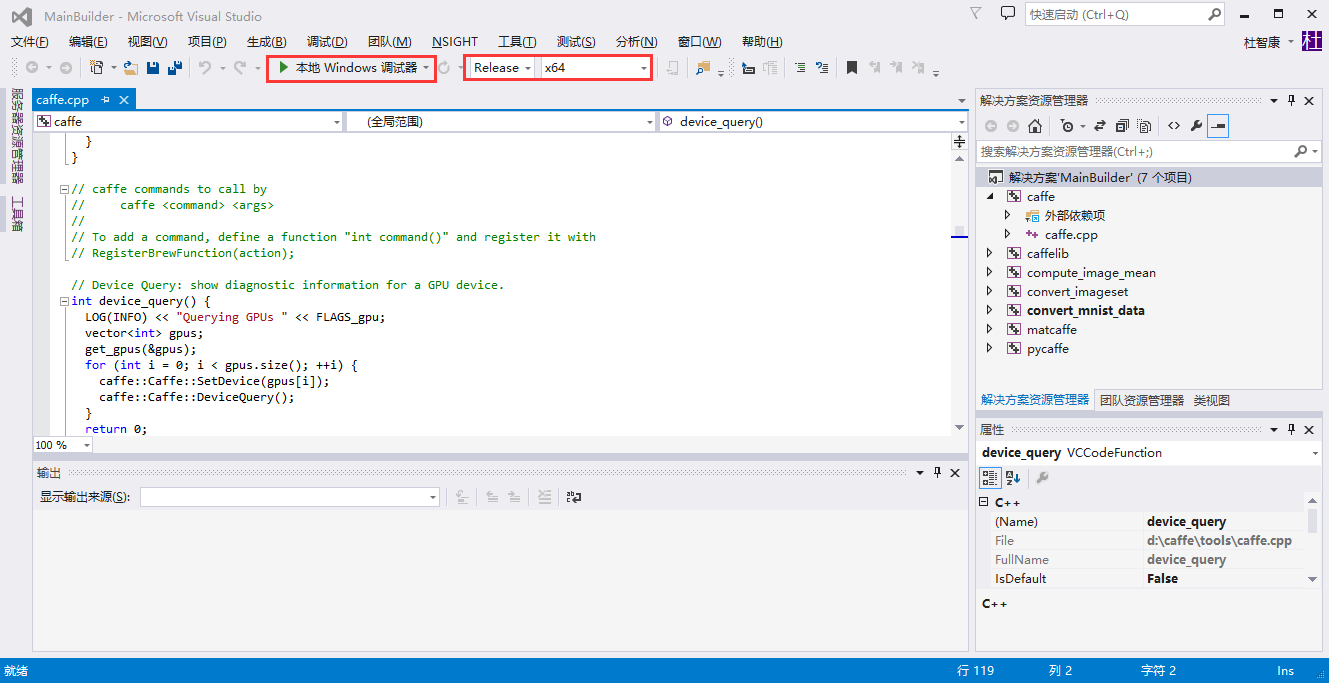Click the Open File folder icon
1329x683 pixels.
130,67
